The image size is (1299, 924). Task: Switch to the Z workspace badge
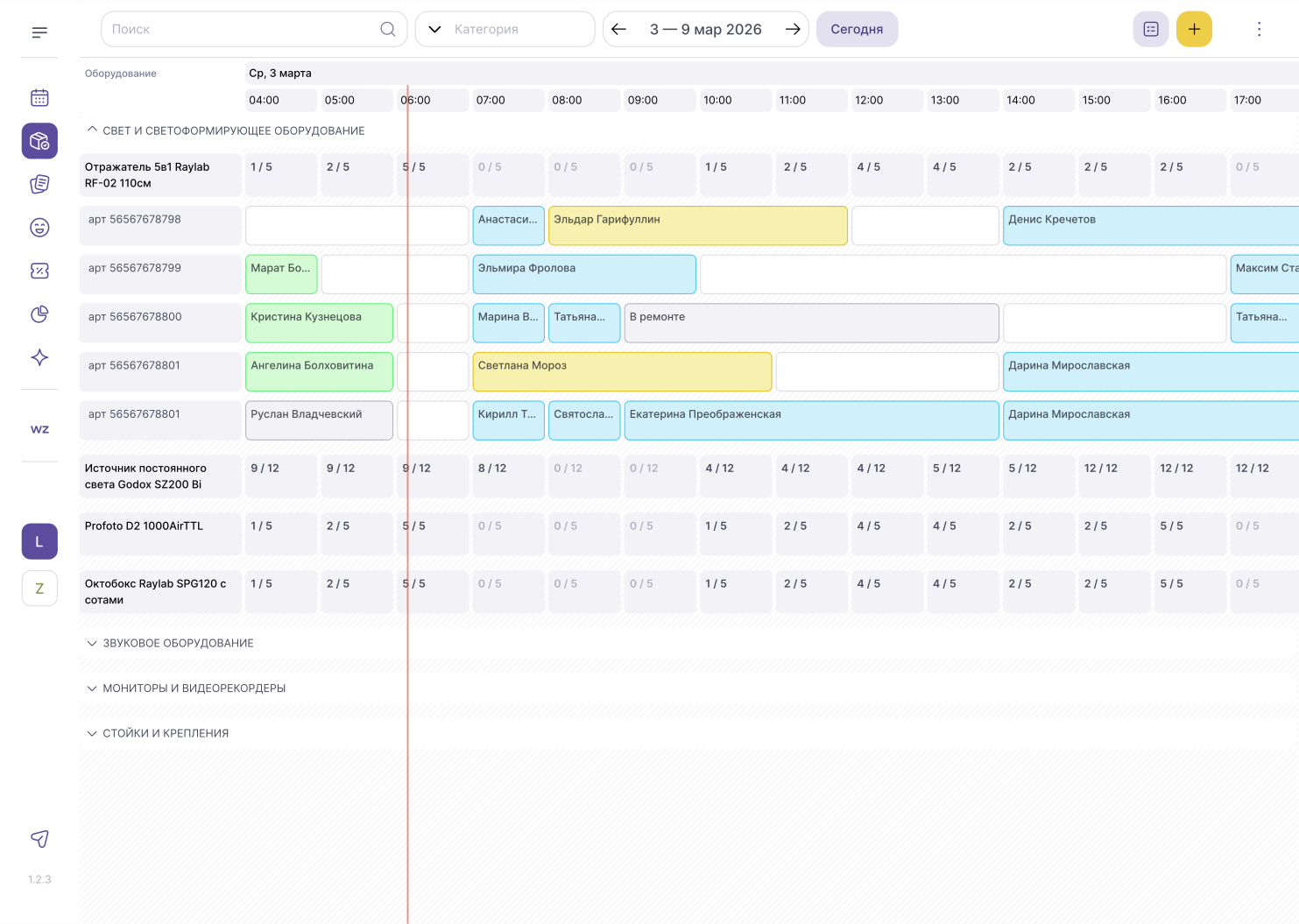pyautogui.click(x=39, y=589)
